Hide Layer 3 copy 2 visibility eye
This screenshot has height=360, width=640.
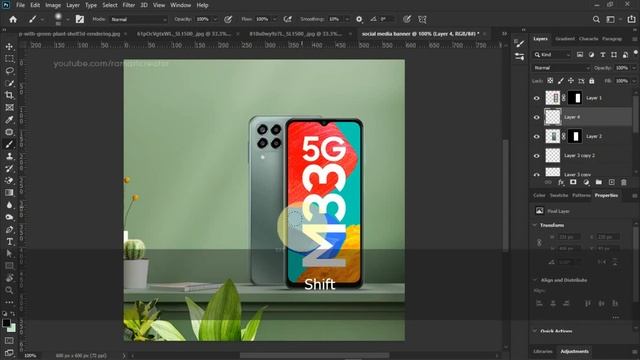537,156
